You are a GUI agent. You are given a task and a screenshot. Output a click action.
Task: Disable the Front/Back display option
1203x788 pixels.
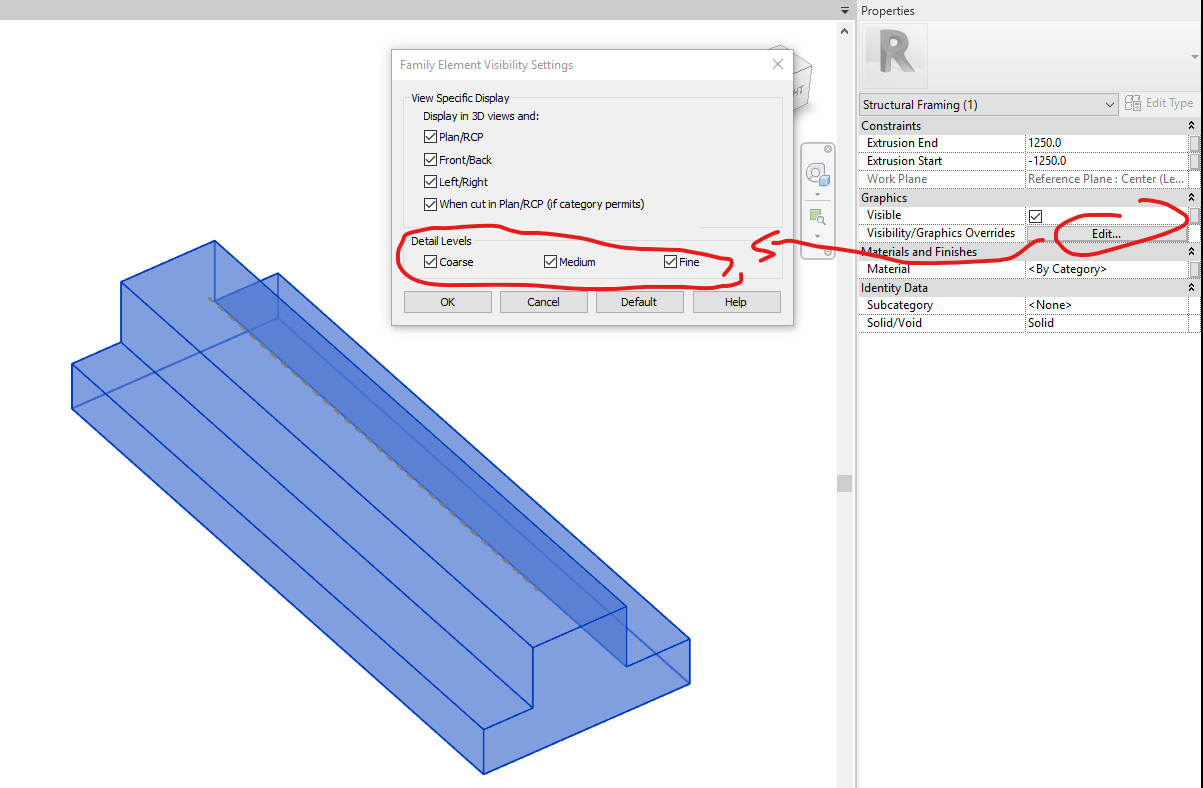tap(430, 159)
